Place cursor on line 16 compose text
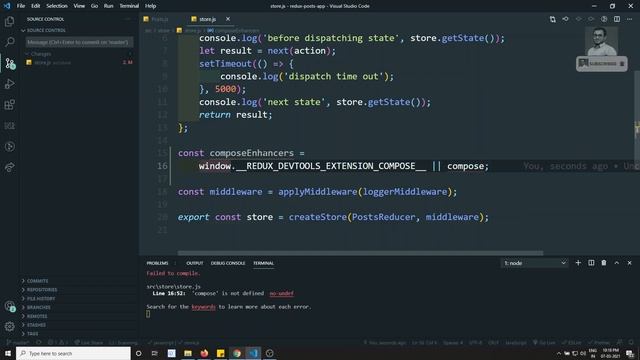 point(465,166)
